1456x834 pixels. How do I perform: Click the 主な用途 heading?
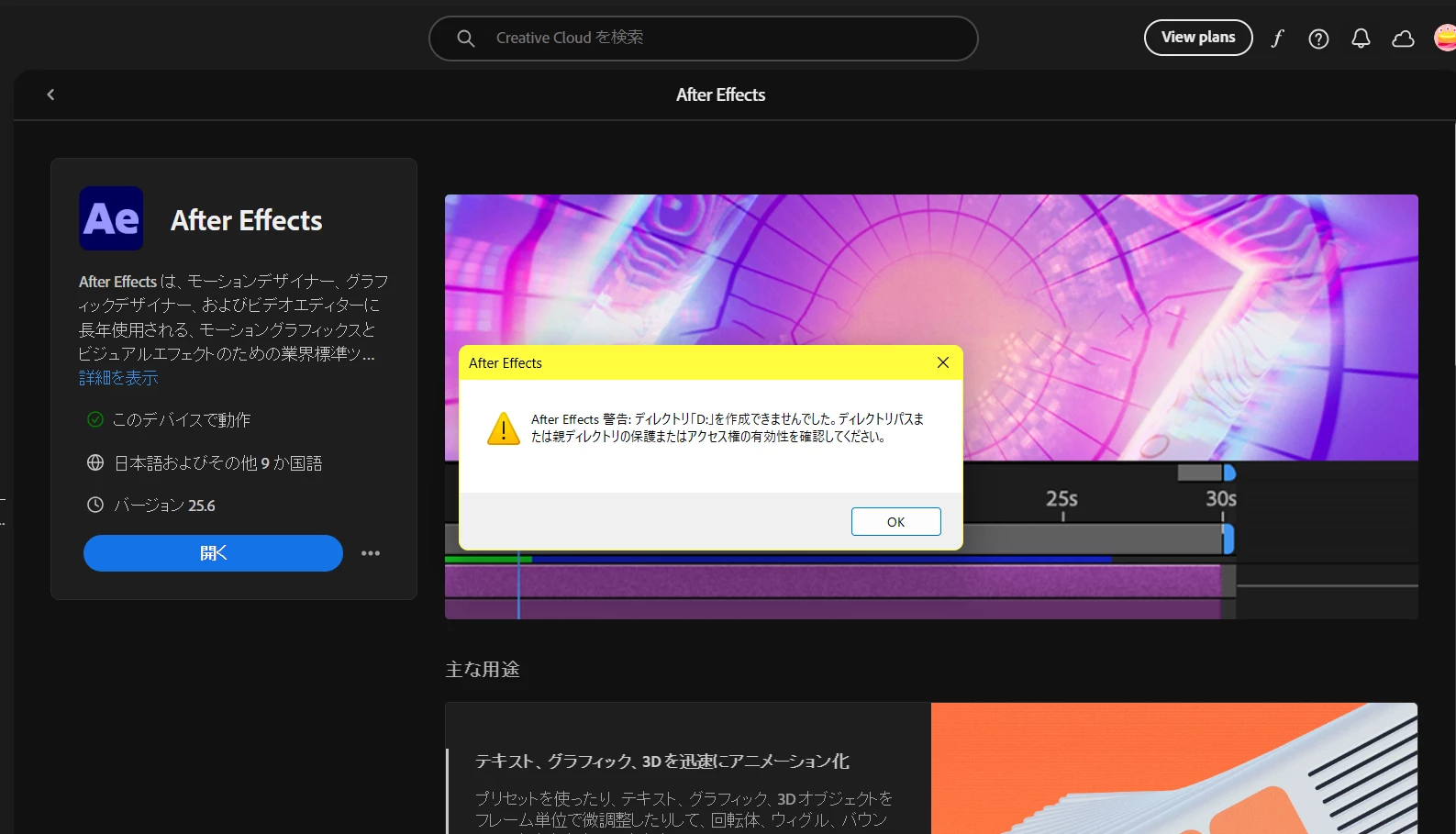pyautogui.click(x=483, y=670)
